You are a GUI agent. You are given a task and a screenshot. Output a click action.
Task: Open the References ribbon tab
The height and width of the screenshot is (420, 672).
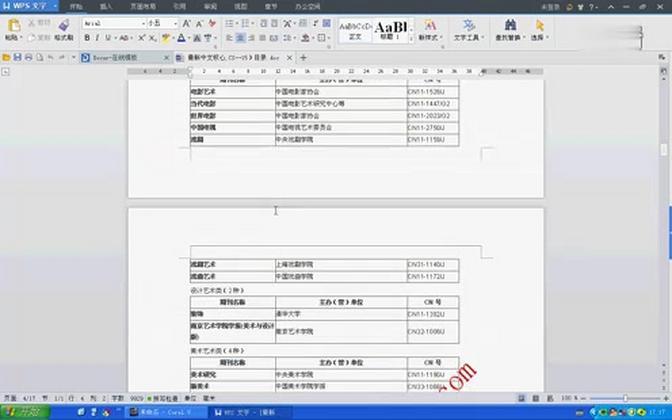click(180, 6)
